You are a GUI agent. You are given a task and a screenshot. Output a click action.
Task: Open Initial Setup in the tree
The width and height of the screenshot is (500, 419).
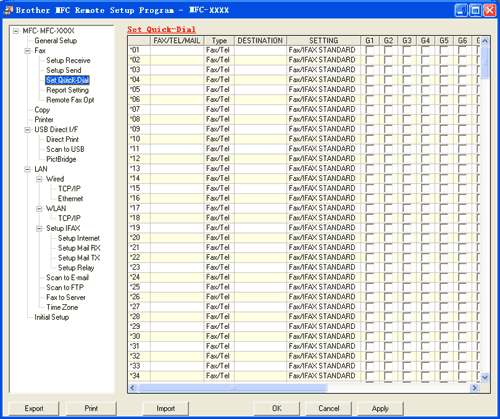[x=52, y=317]
